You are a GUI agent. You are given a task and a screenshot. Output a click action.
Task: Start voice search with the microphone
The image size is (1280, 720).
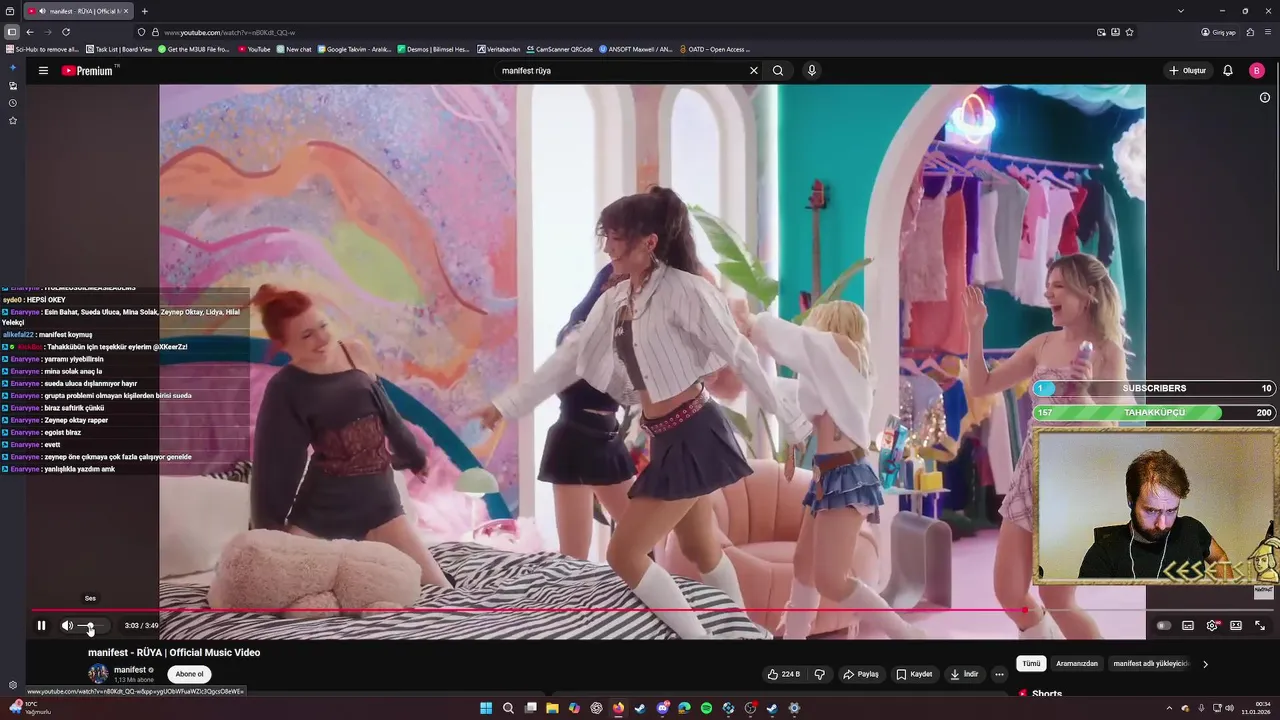click(x=812, y=71)
